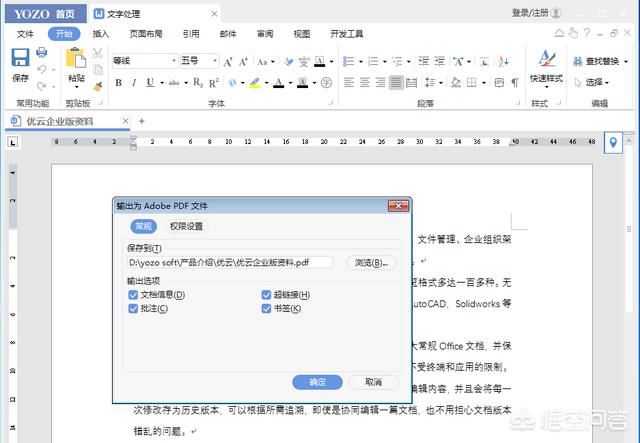Click the paragraph shading paint bucket
Viewport: 640px width, 443px height.
click(x=456, y=83)
